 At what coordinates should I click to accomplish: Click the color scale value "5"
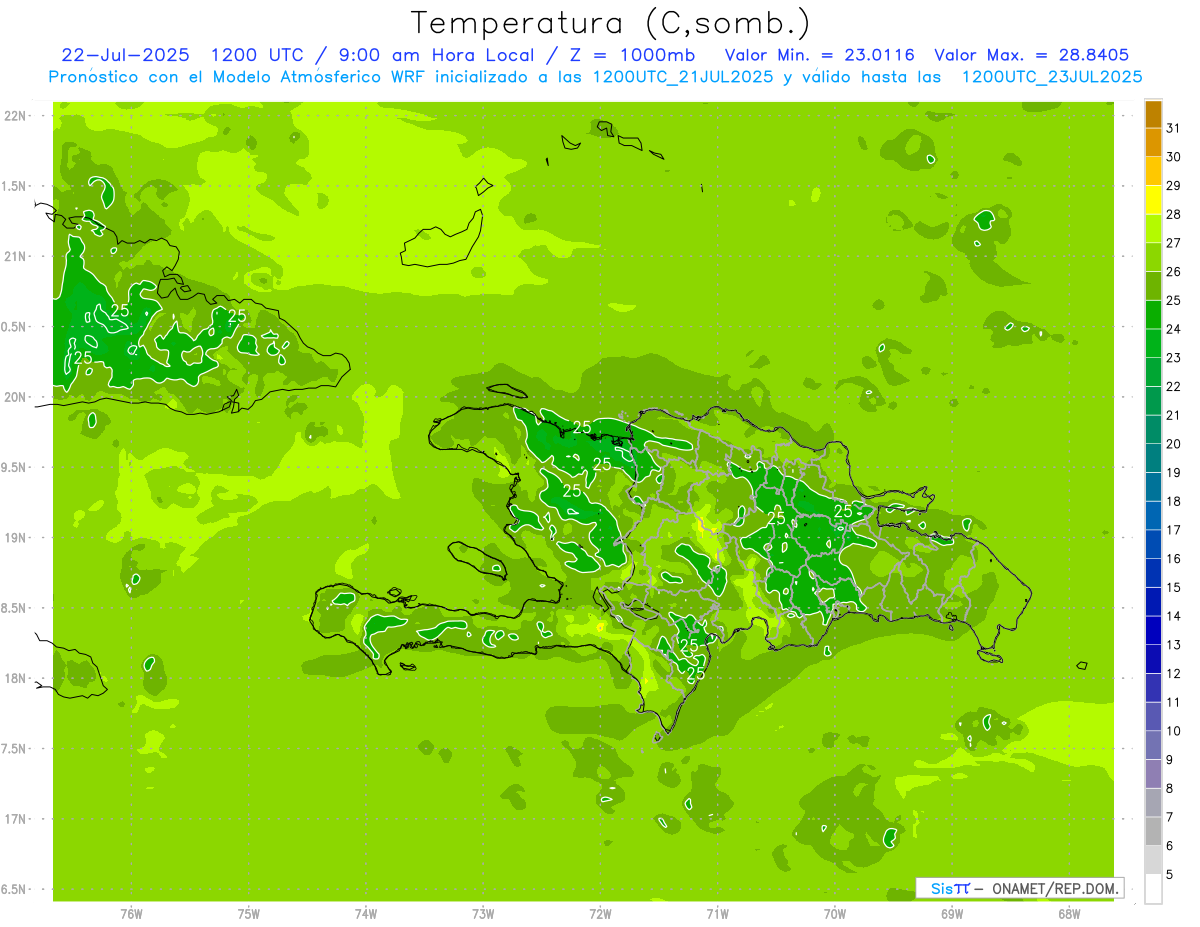[1169, 874]
